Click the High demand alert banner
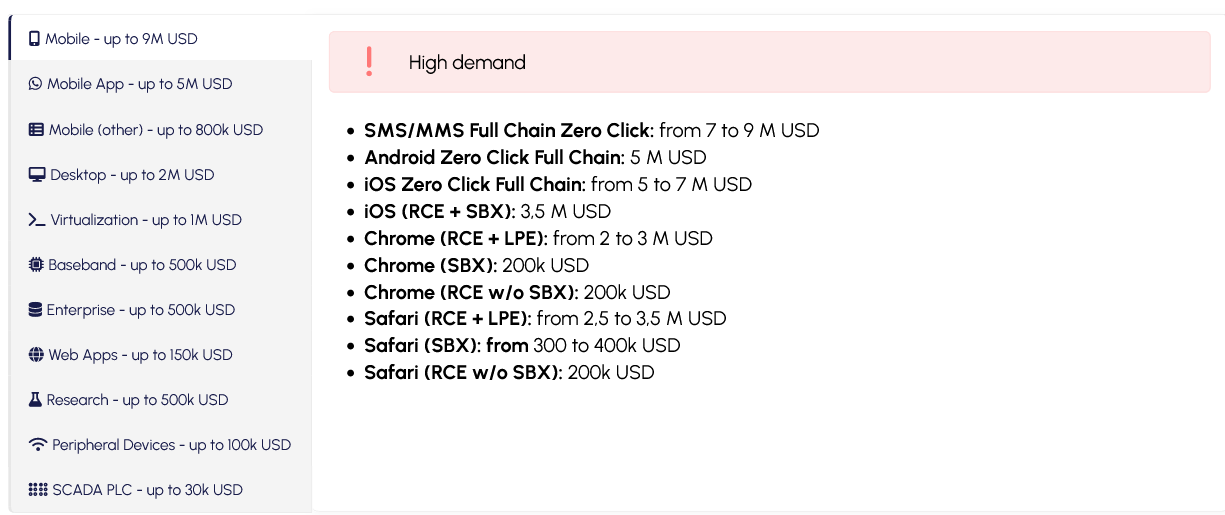 click(x=769, y=62)
